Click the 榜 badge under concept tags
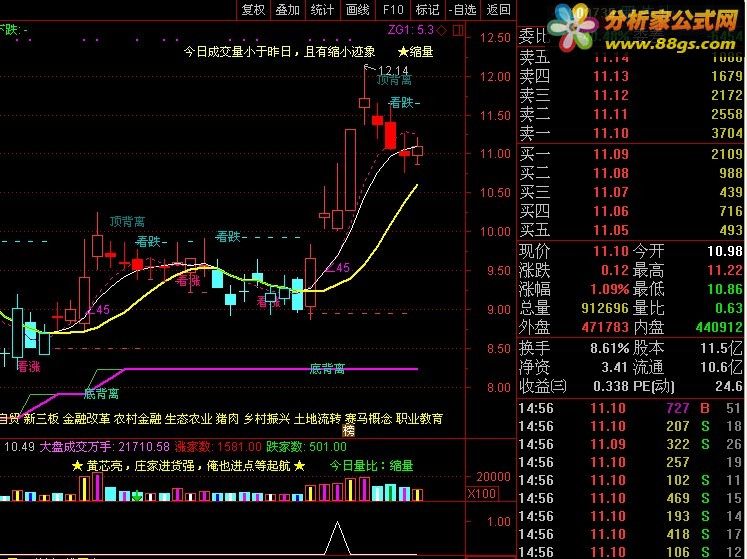 (x=349, y=431)
